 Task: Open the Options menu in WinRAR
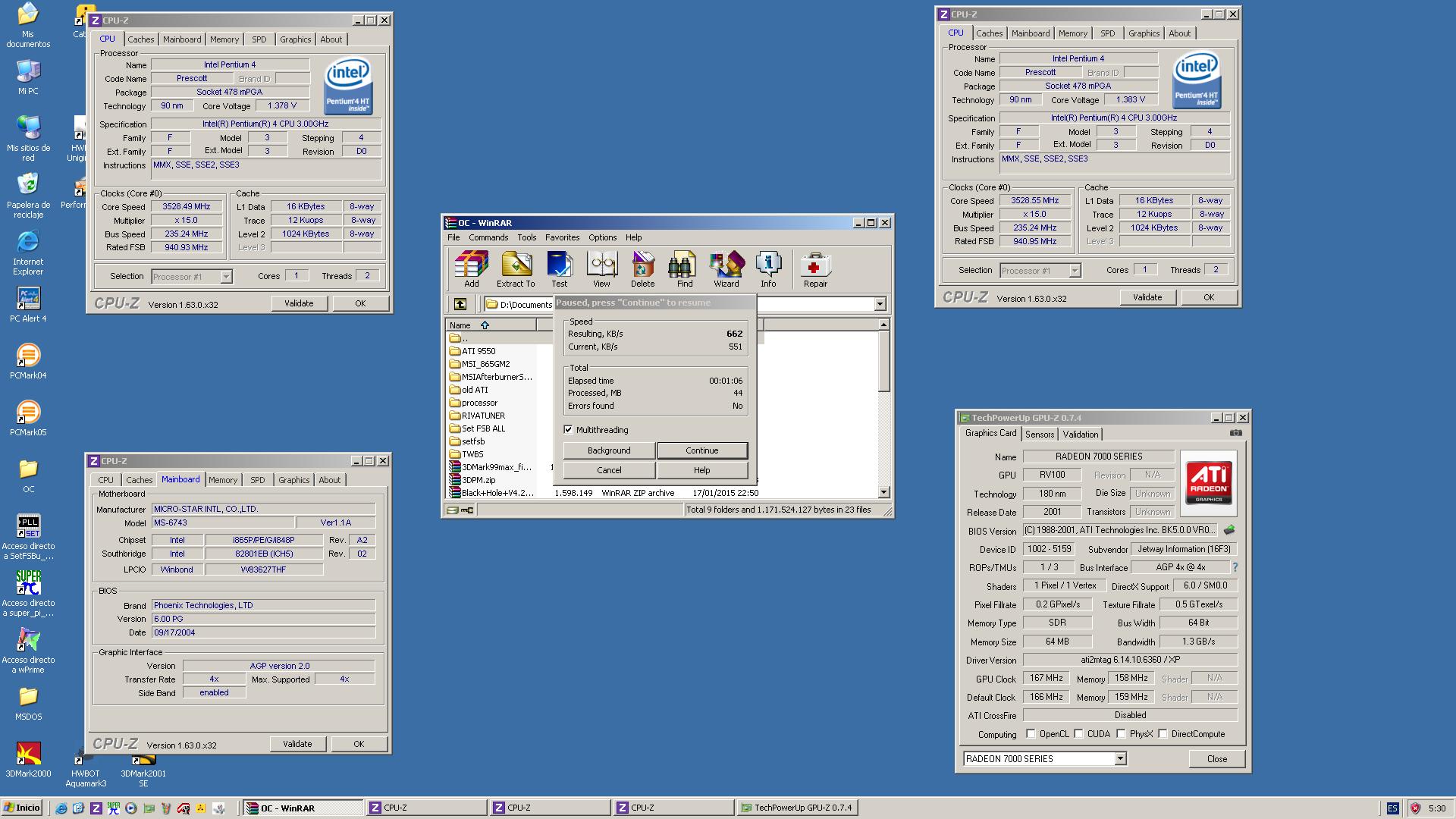coord(602,237)
